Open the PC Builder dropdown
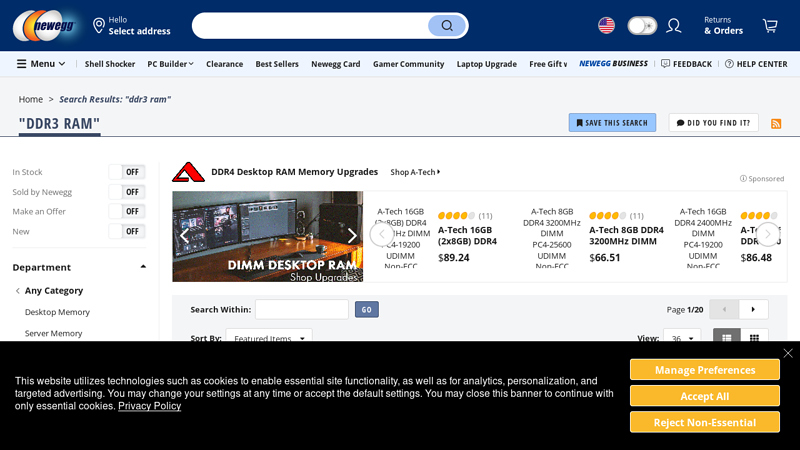 coord(170,64)
